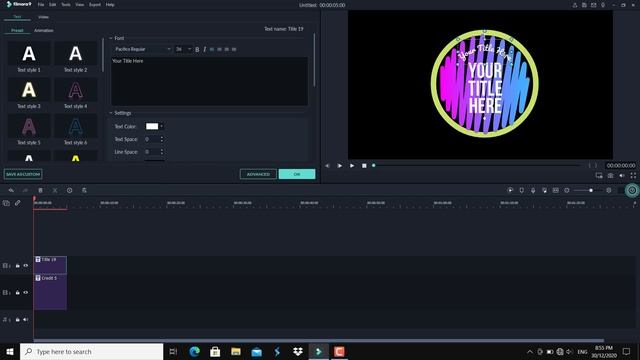Screen dimensions: 640x360
Task: Switch to the Animation tab
Action: pyautogui.click(x=44, y=31)
